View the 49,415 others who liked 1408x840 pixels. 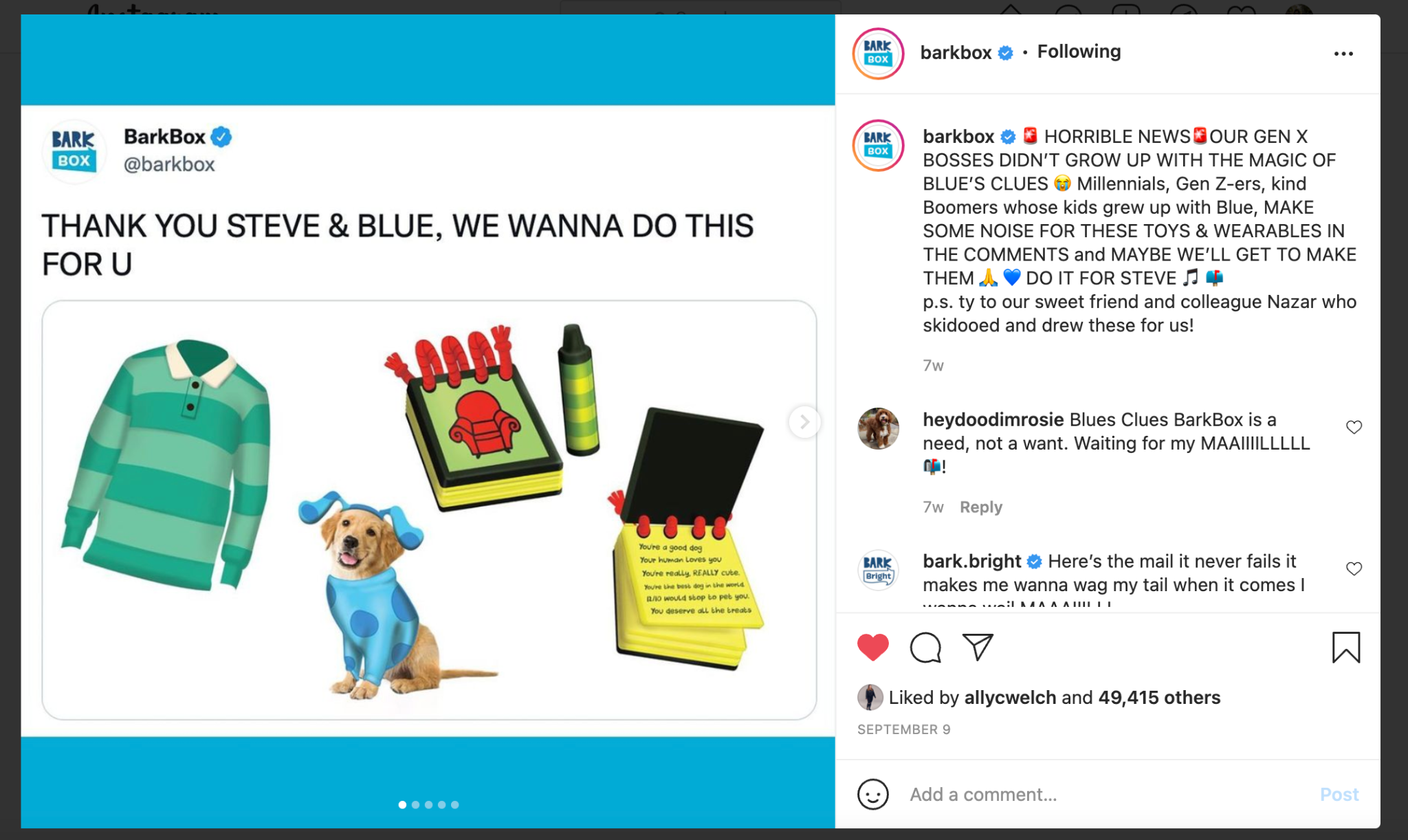(1159, 698)
